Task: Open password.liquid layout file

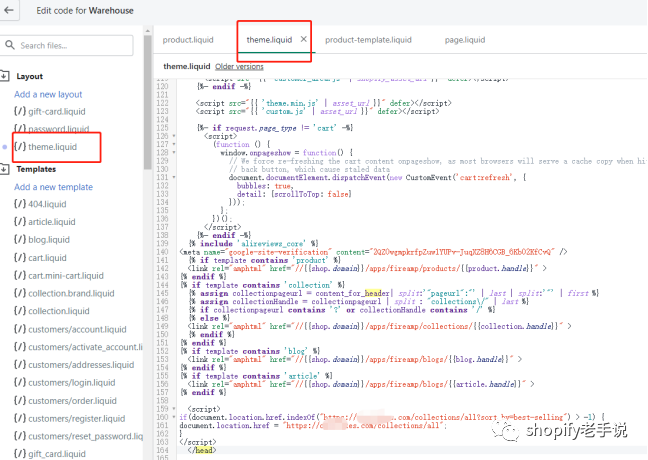Action: click(52, 129)
